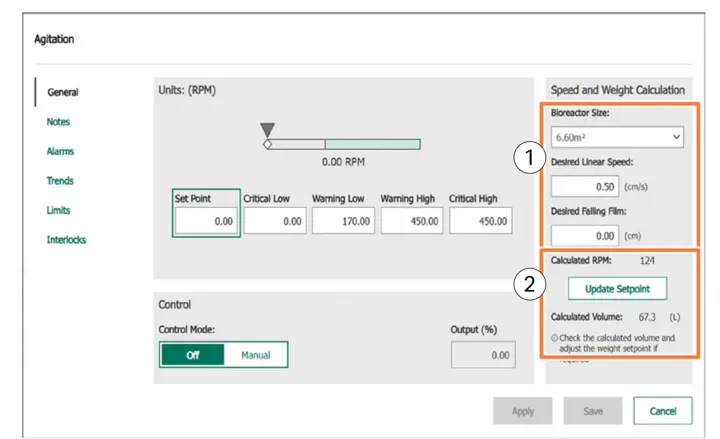This screenshot has height=439, width=720.
Task: Click the (cm/s) unit label
Action: (636, 187)
